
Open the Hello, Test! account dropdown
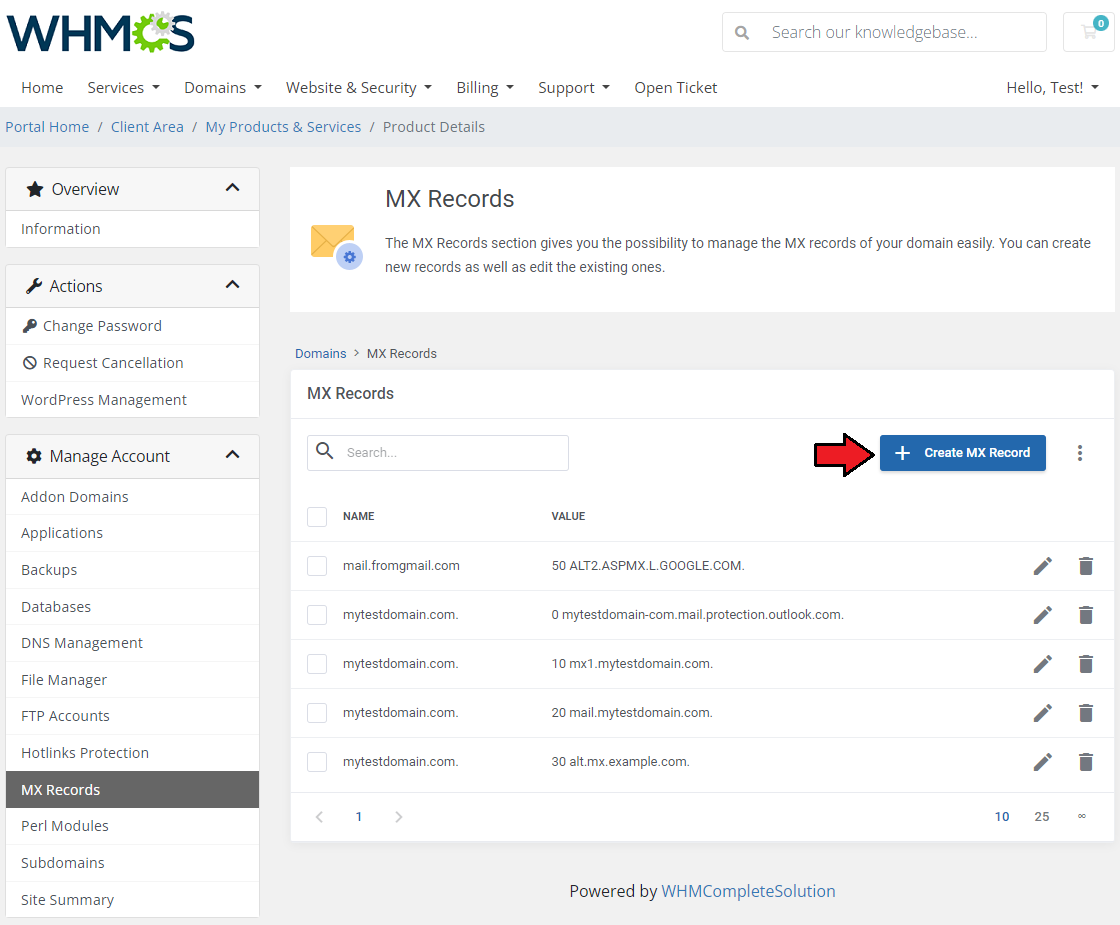(1052, 88)
